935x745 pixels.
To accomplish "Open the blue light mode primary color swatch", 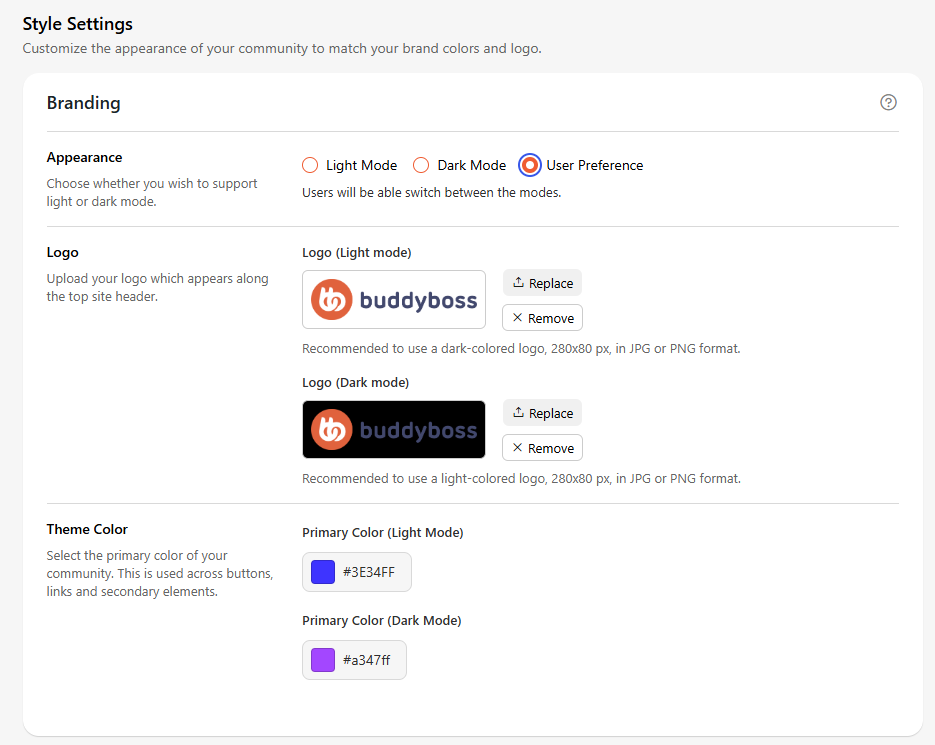I will coord(323,572).
